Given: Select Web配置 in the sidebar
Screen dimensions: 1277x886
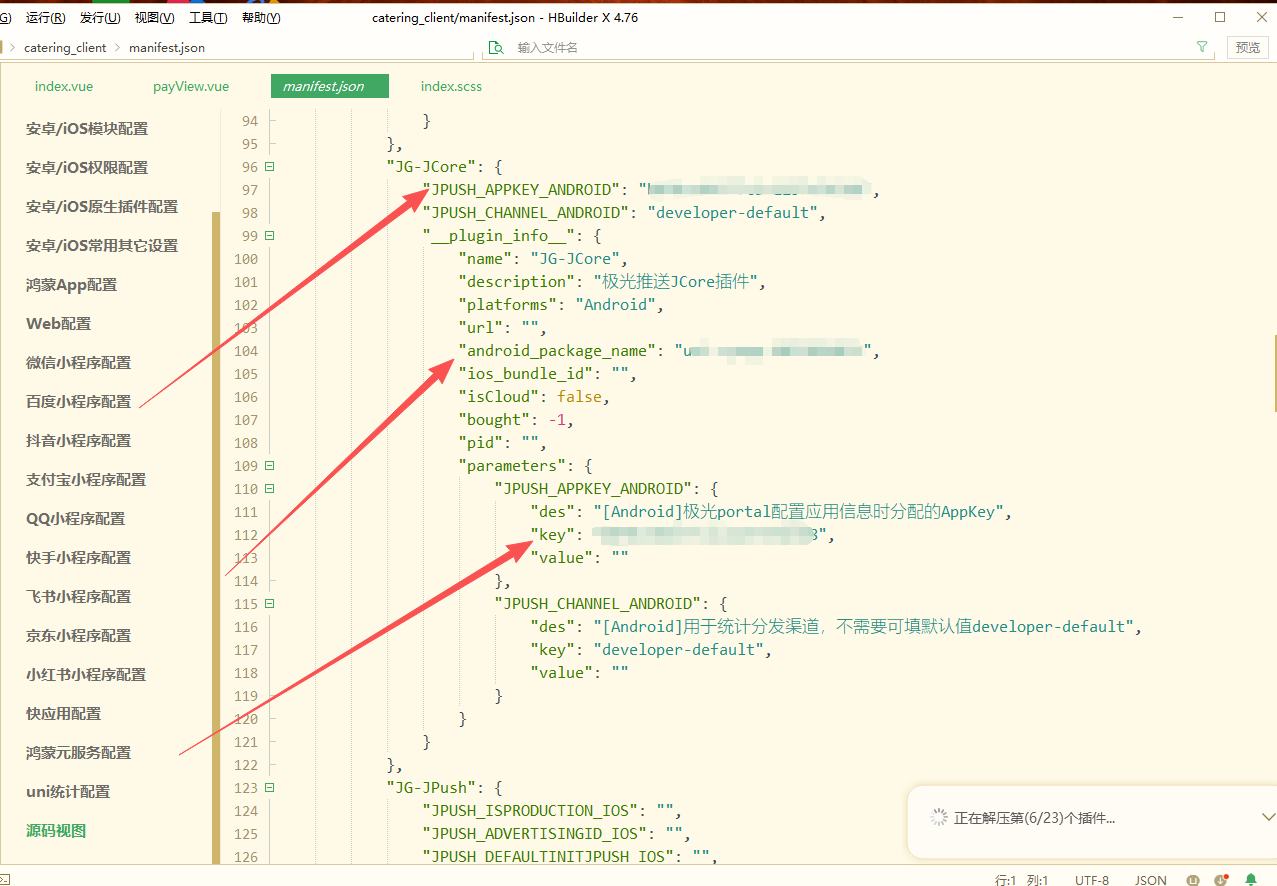Looking at the screenshot, I should pyautogui.click(x=58, y=324).
